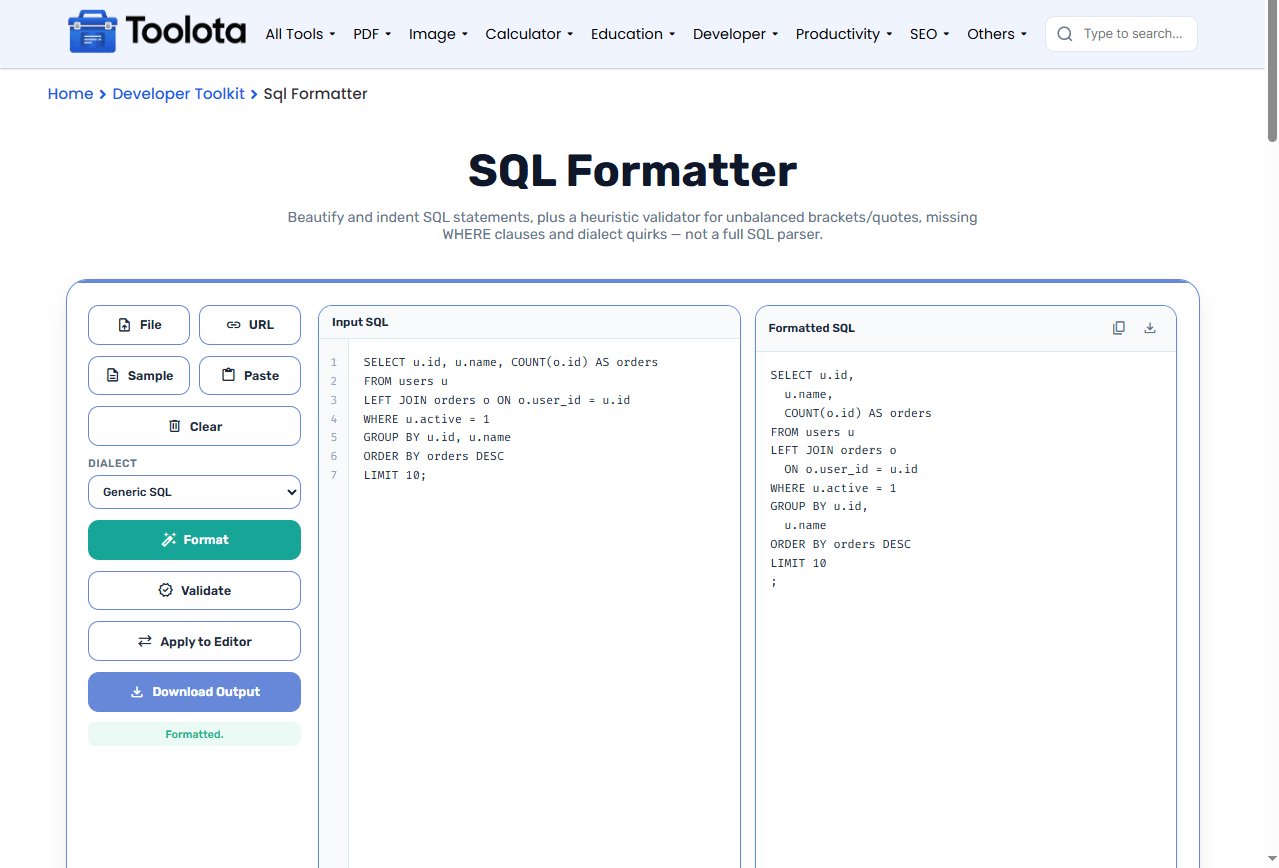
Task: Paste clipboard via Paste button
Action: [x=250, y=376]
